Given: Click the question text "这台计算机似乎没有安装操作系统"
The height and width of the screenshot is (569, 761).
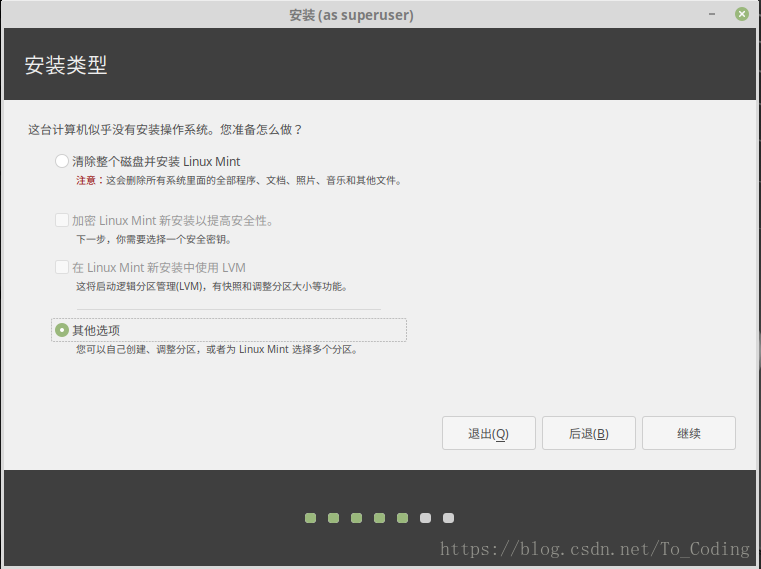Looking at the screenshot, I should pos(165,130).
